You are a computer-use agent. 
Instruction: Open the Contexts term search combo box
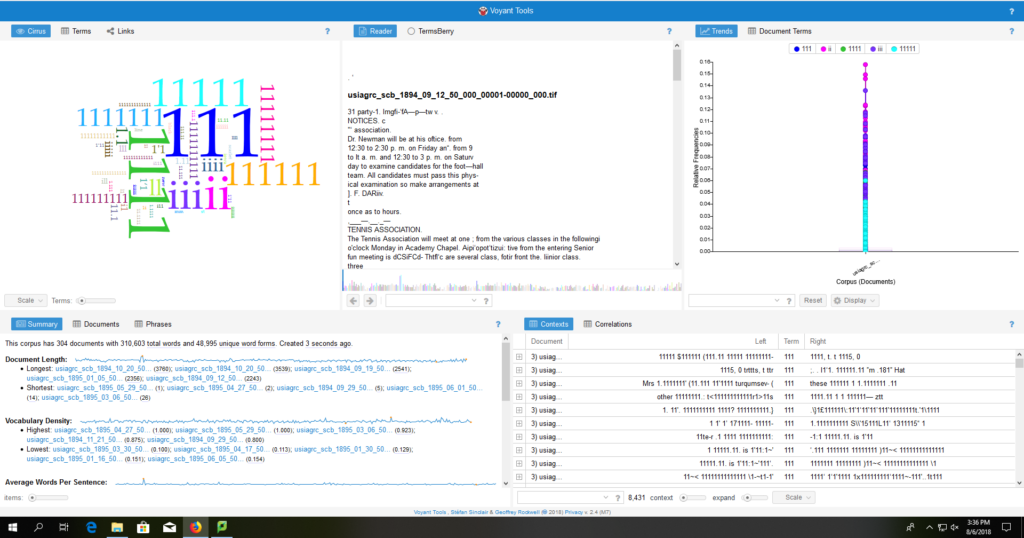pyautogui.click(x=564, y=498)
